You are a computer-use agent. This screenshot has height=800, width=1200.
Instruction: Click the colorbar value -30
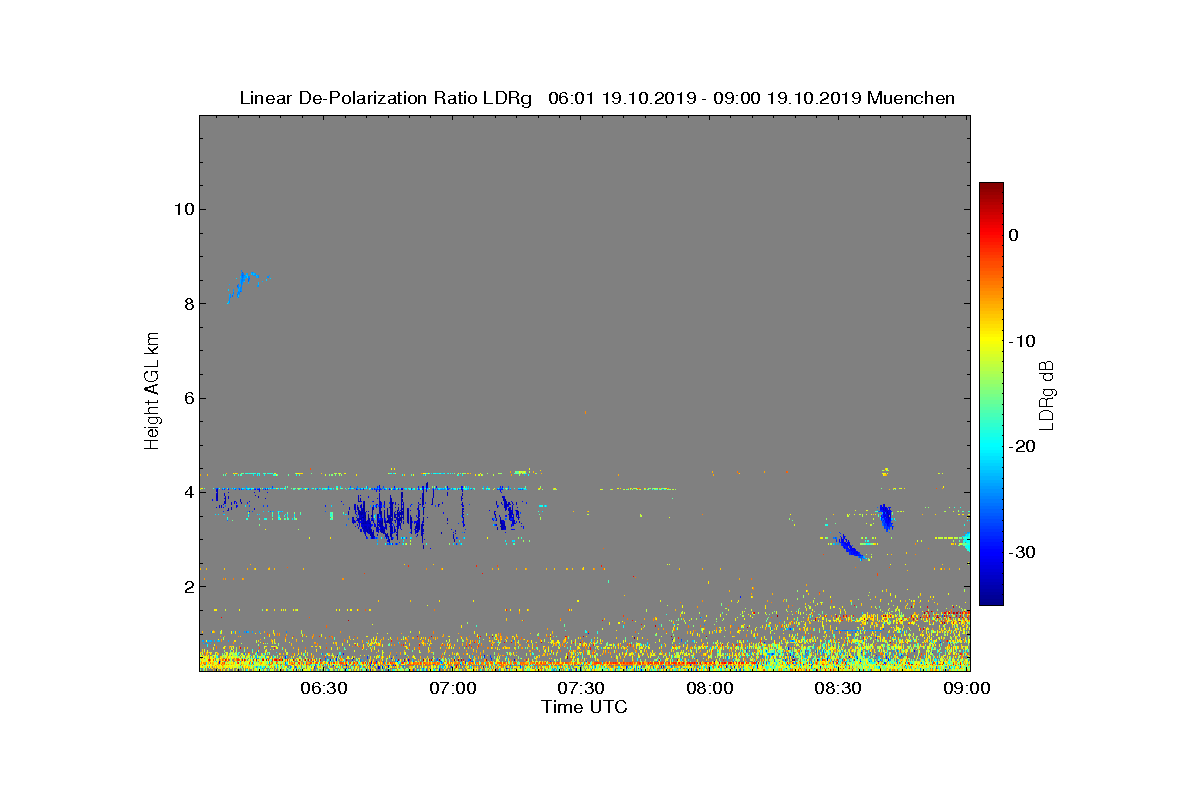click(1022, 552)
